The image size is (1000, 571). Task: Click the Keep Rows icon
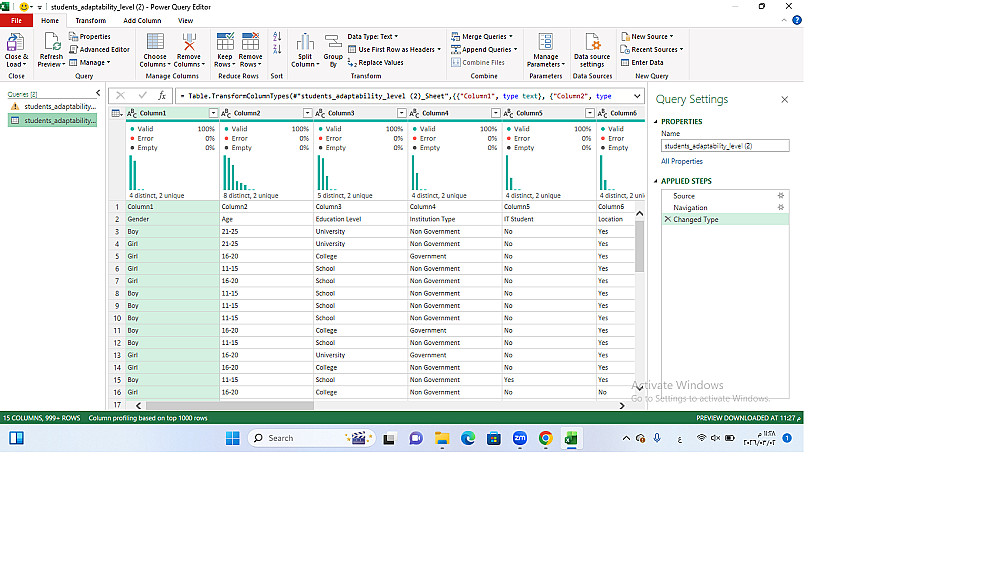[x=225, y=43]
